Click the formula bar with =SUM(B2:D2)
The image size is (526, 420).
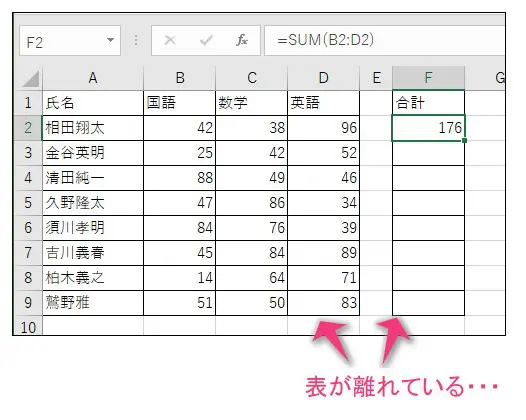tap(384, 41)
